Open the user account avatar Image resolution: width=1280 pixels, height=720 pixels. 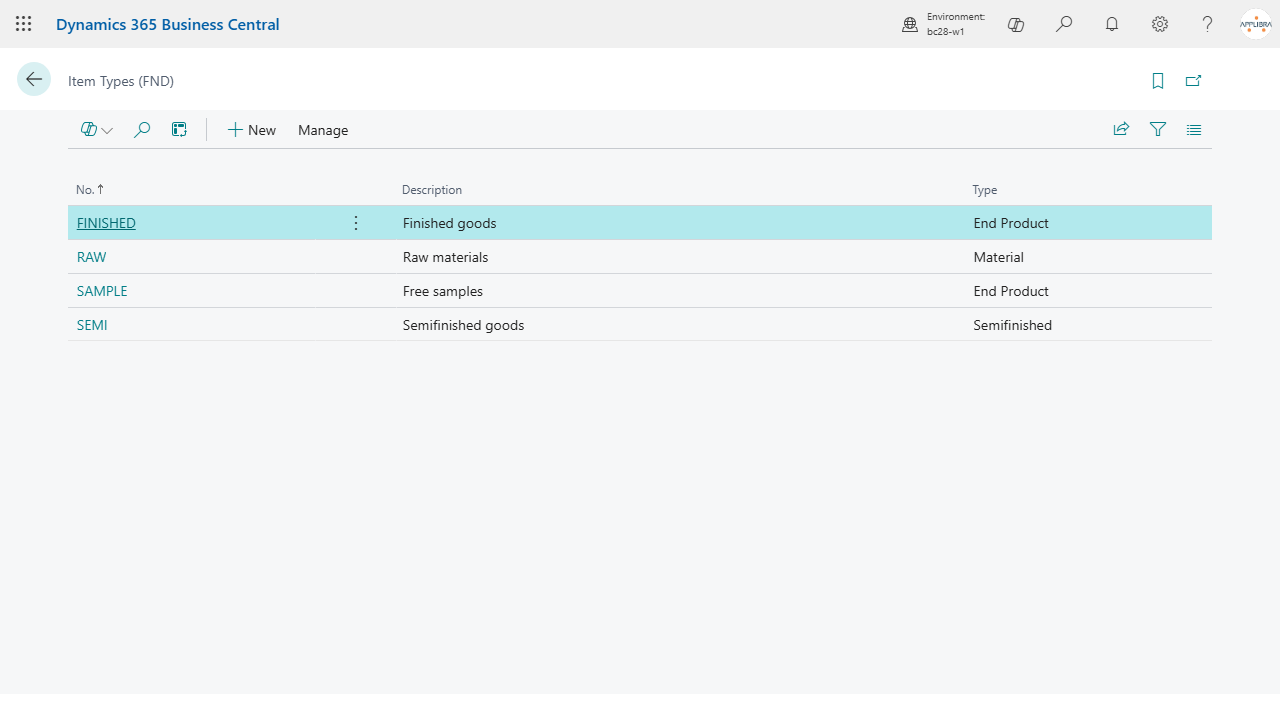coord(1255,24)
